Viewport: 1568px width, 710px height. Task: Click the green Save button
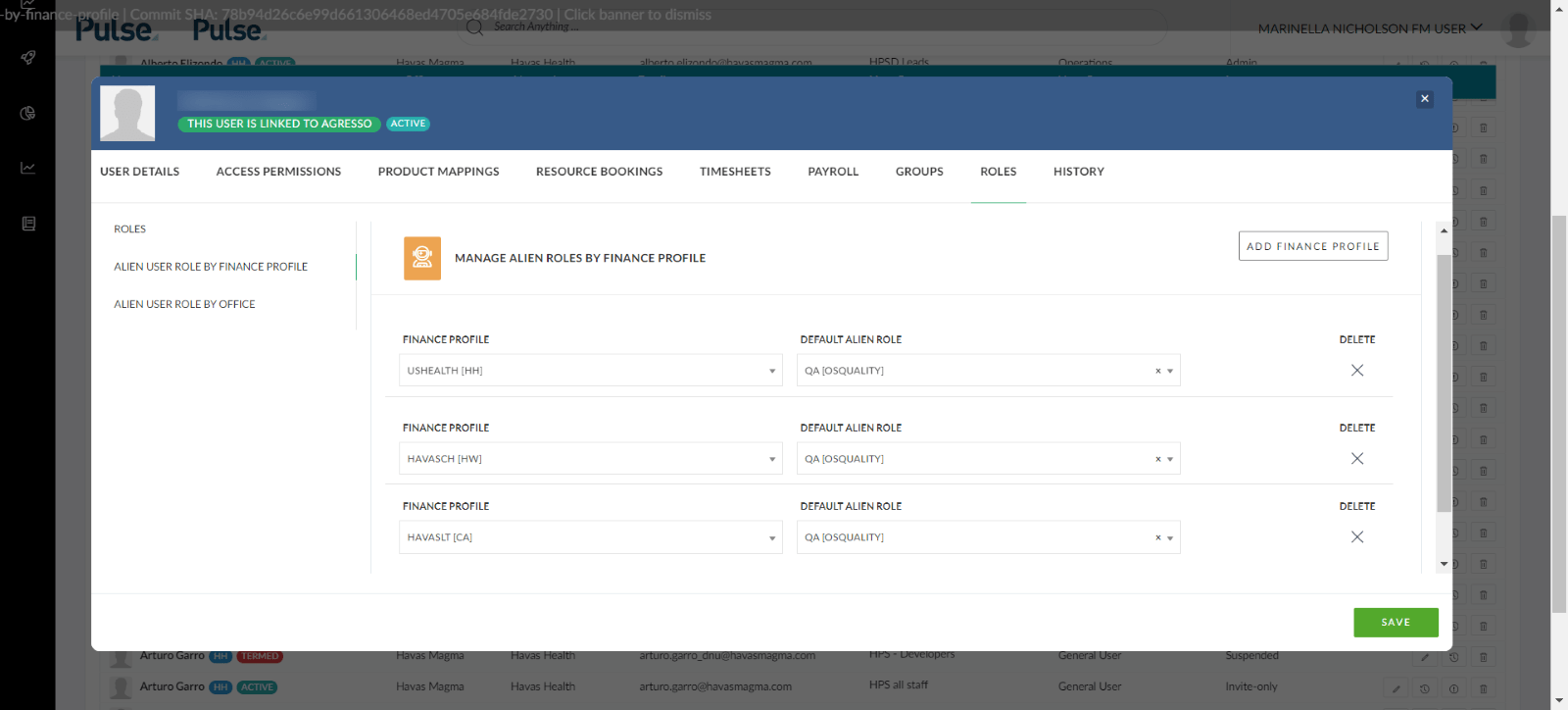coord(1396,623)
